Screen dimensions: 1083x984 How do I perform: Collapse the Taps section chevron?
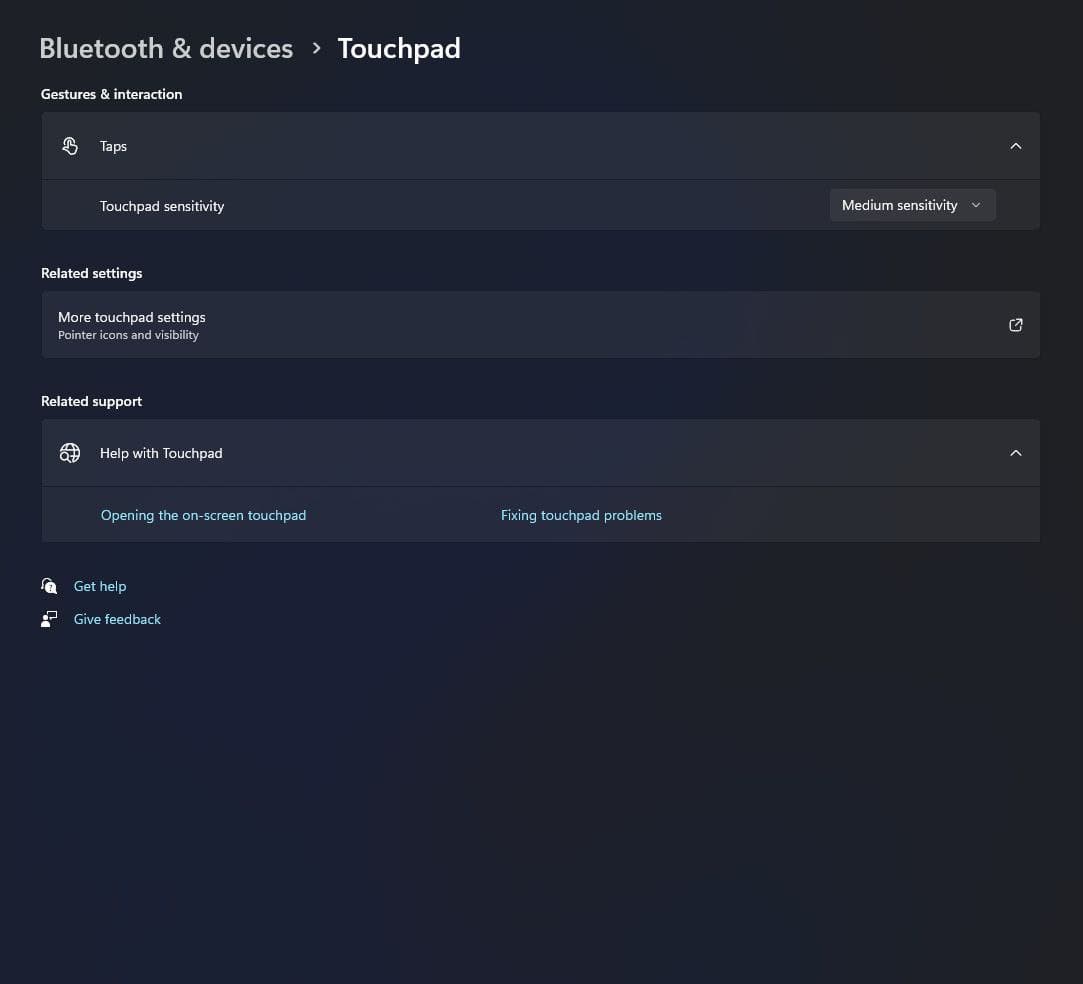(x=1015, y=146)
